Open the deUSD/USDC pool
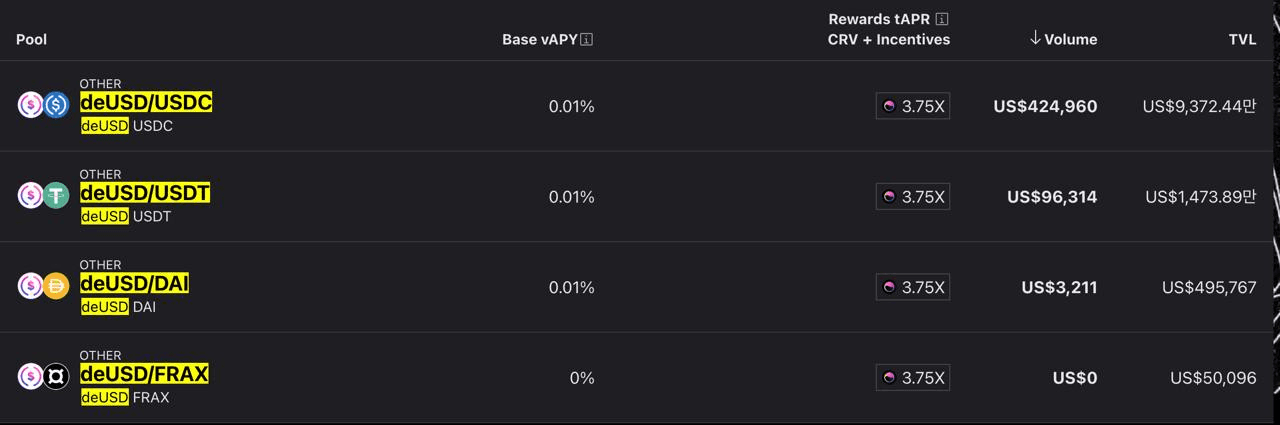 click(146, 102)
